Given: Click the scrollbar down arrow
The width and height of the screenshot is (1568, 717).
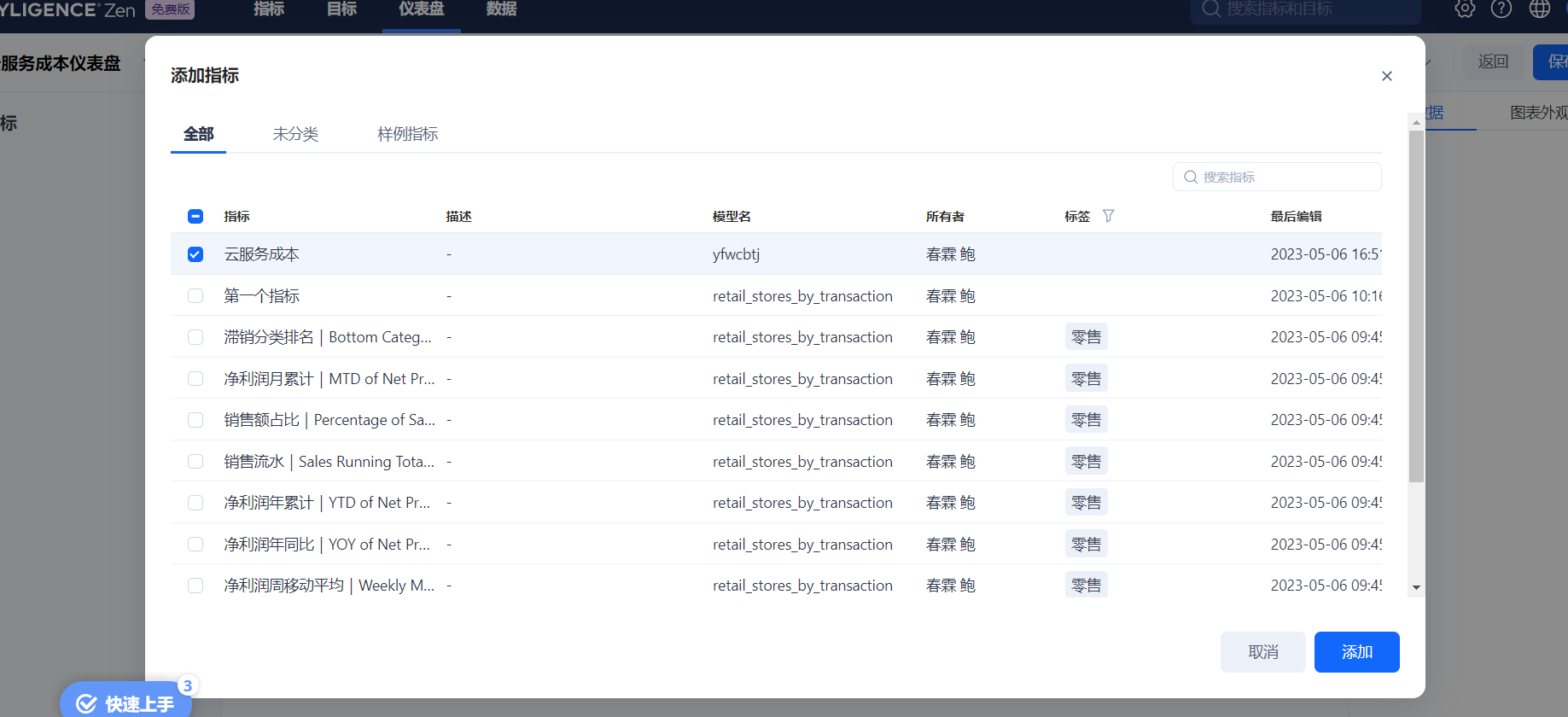Looking at the screenshot, I should coord(1416,587).
